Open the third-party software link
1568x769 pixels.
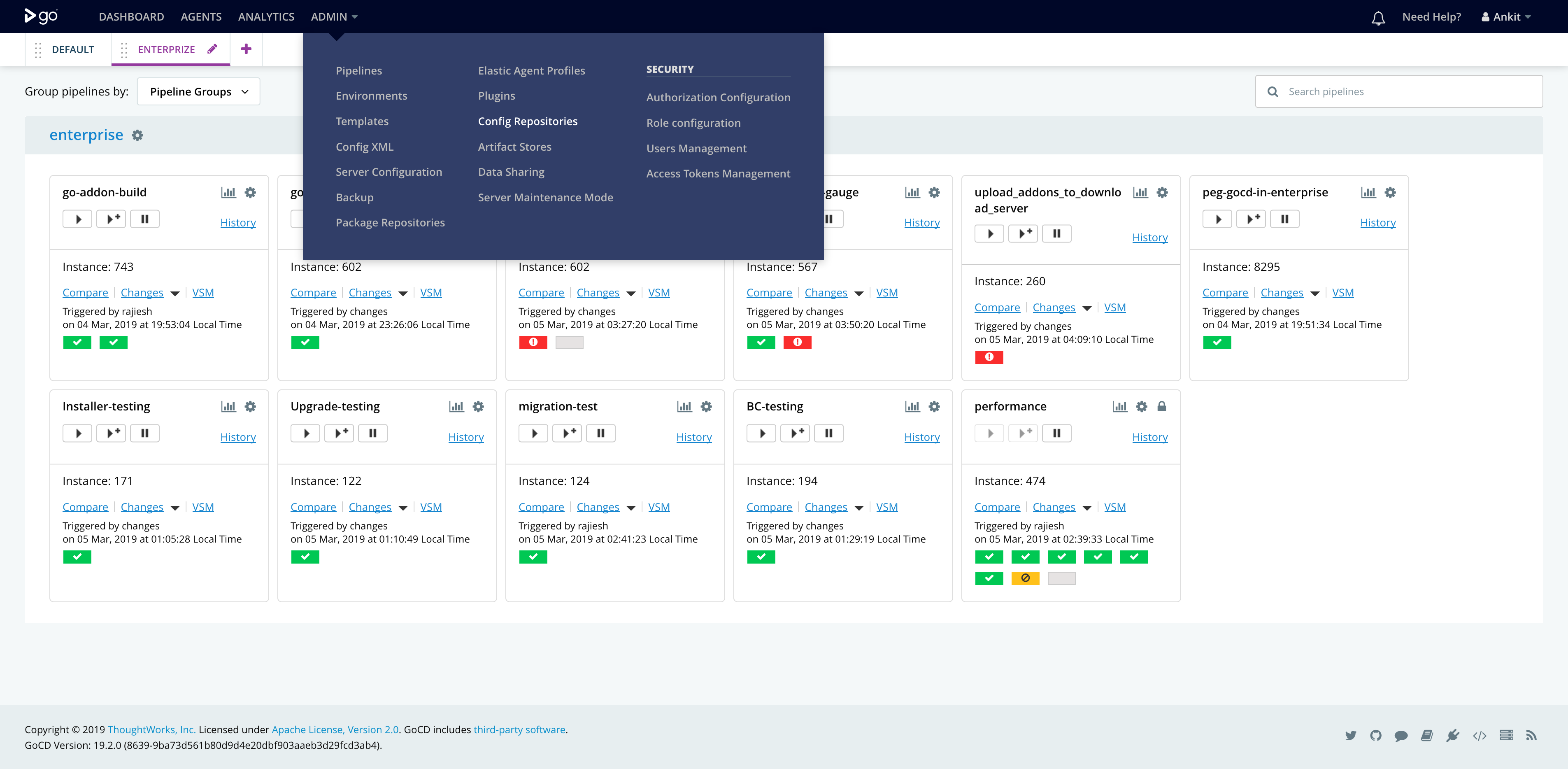click(519, 729)
